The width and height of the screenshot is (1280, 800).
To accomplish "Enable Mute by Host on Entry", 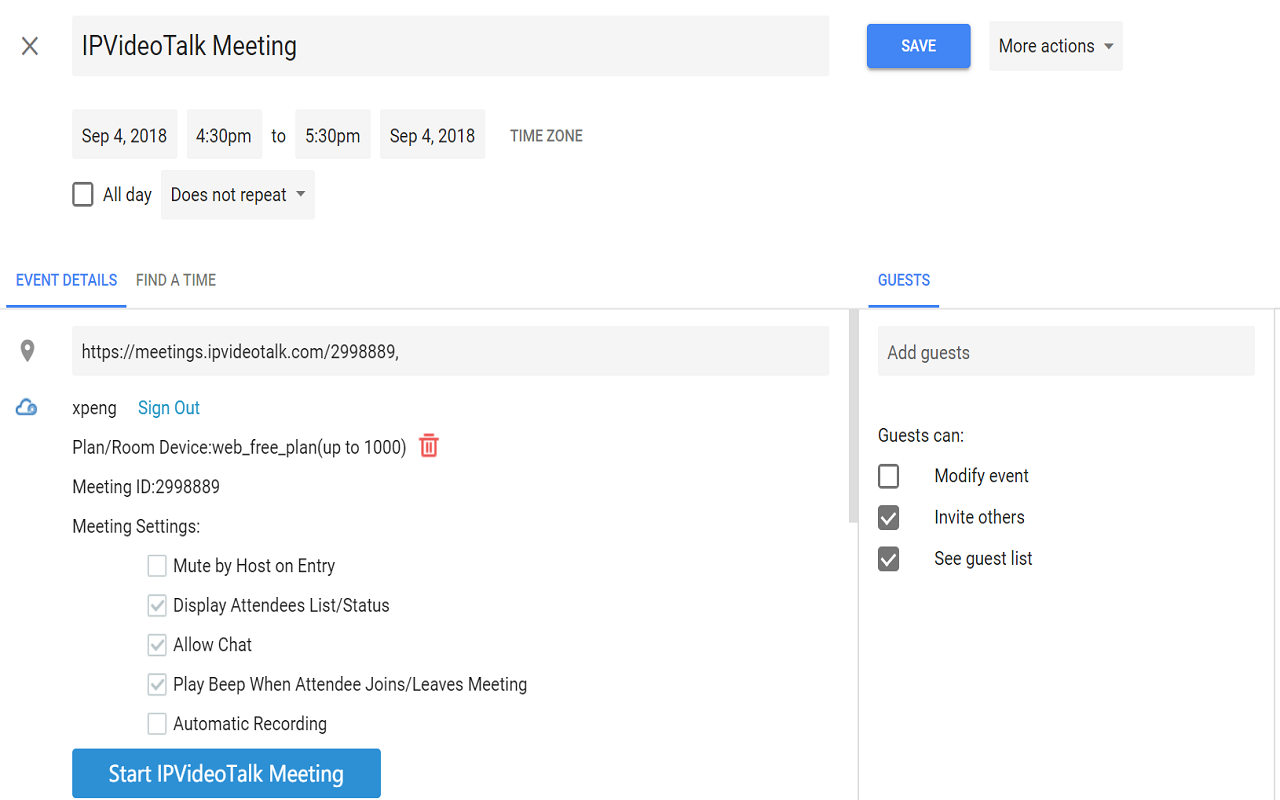I will 156,565.
